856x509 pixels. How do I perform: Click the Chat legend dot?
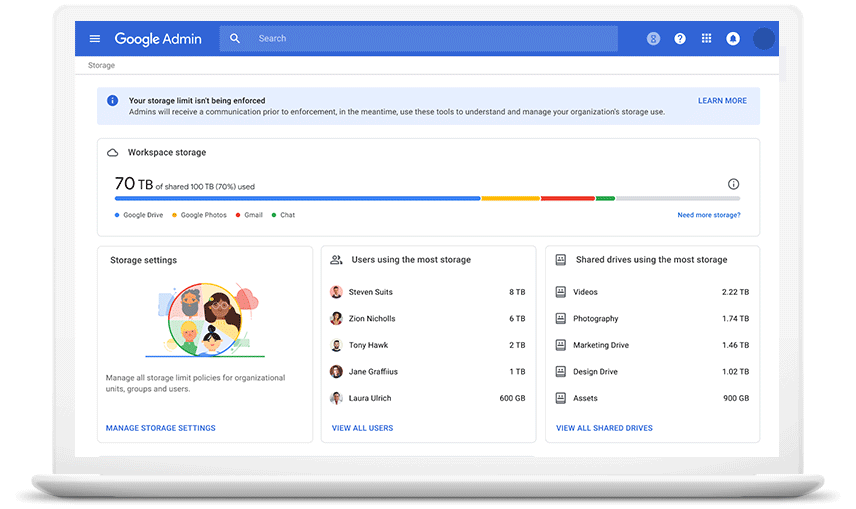pos(274,215)
